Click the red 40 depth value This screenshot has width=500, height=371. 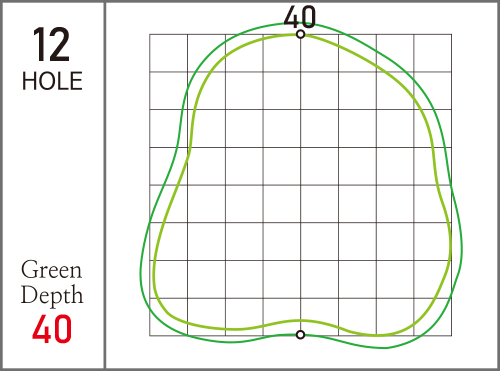coord(52,329)
